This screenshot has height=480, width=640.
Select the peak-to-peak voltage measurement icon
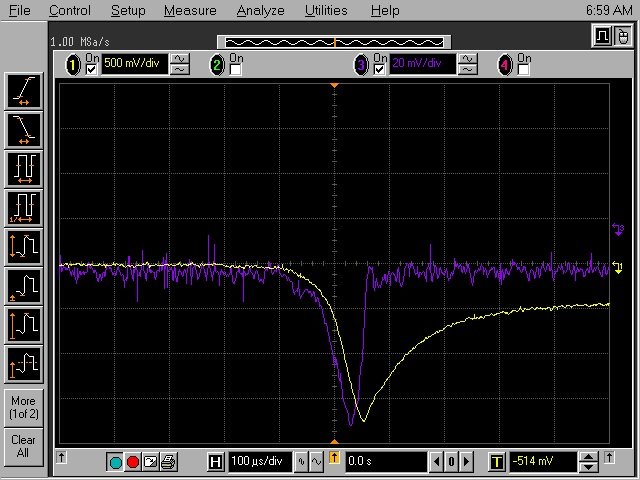click(x=24, y=247)
